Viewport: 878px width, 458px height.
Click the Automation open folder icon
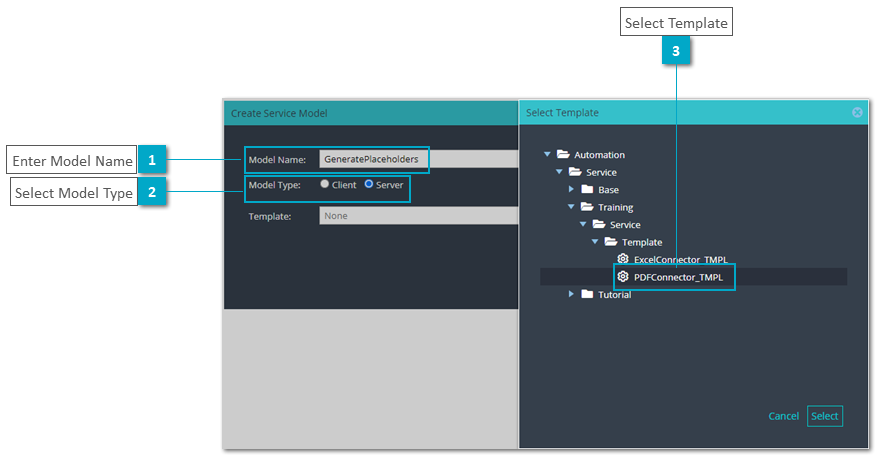[563, 155]
